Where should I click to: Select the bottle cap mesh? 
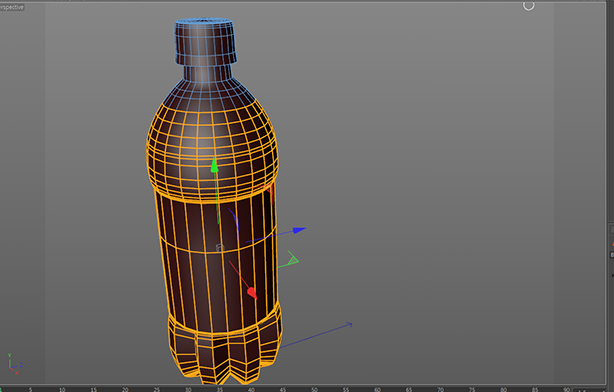coord(205,41)
